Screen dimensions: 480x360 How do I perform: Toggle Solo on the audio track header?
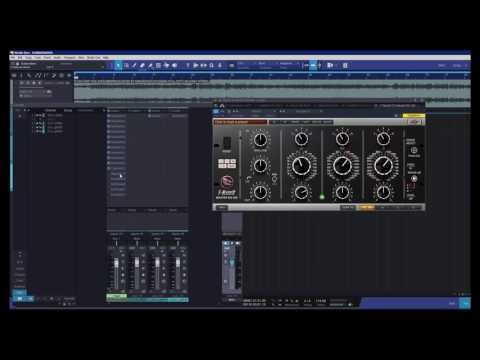(28, 82)
